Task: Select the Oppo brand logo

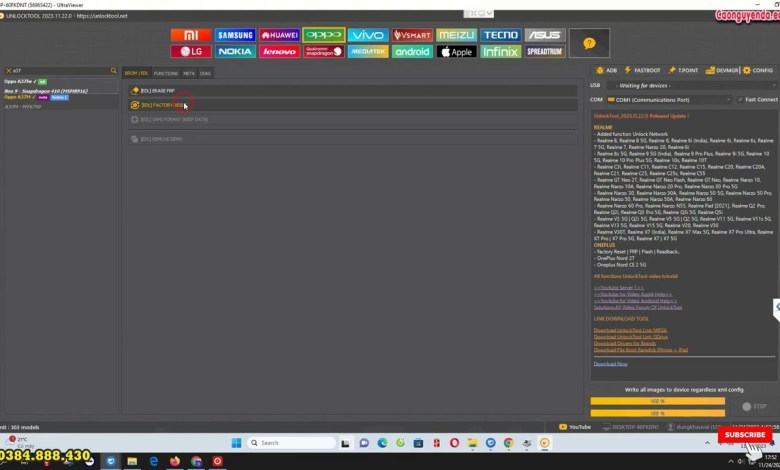Action: pyautogui.click(x=324, y=35)
